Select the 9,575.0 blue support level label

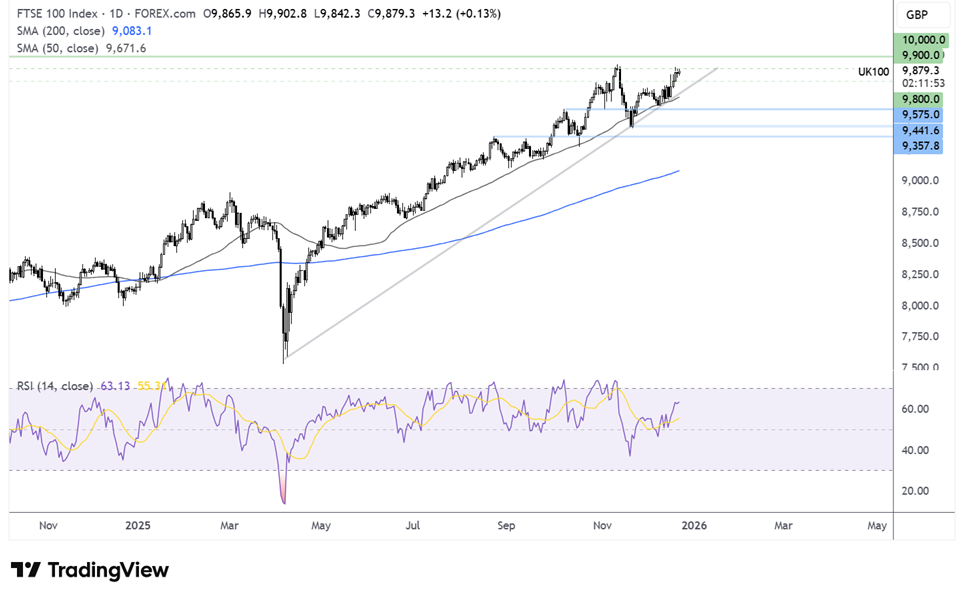921,115
